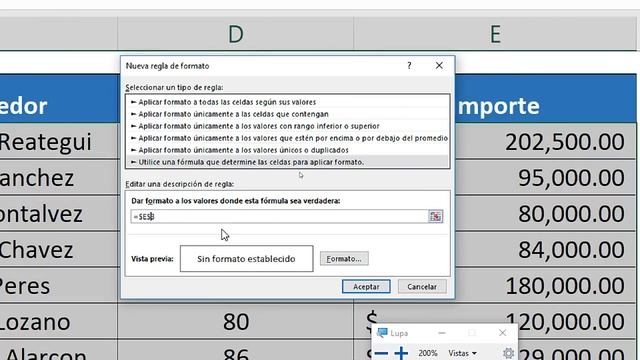Screen dimensions: 640x360
Task: Click the Chavez name cell
Action: 59,249
